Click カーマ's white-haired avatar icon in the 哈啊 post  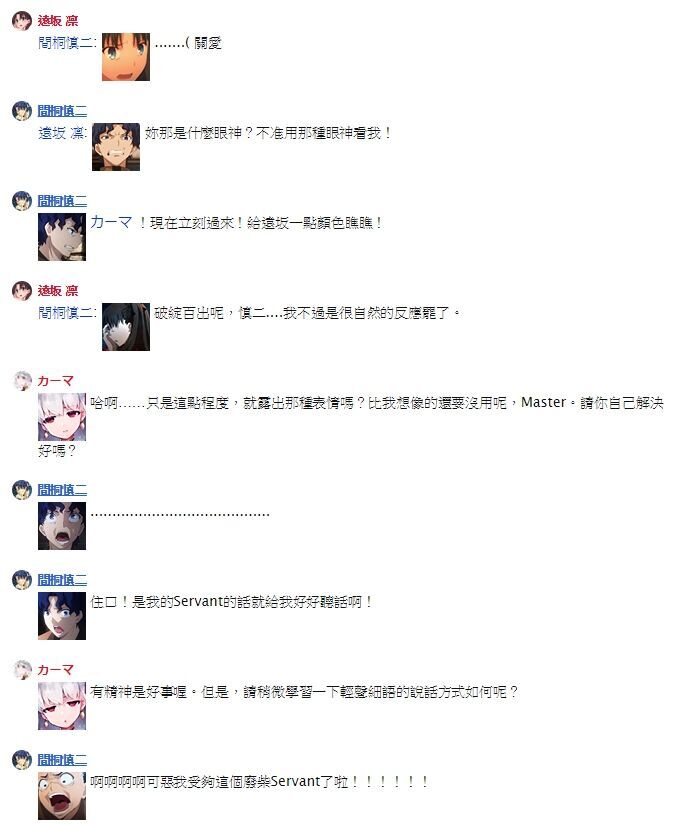click(x=22, y=380)
